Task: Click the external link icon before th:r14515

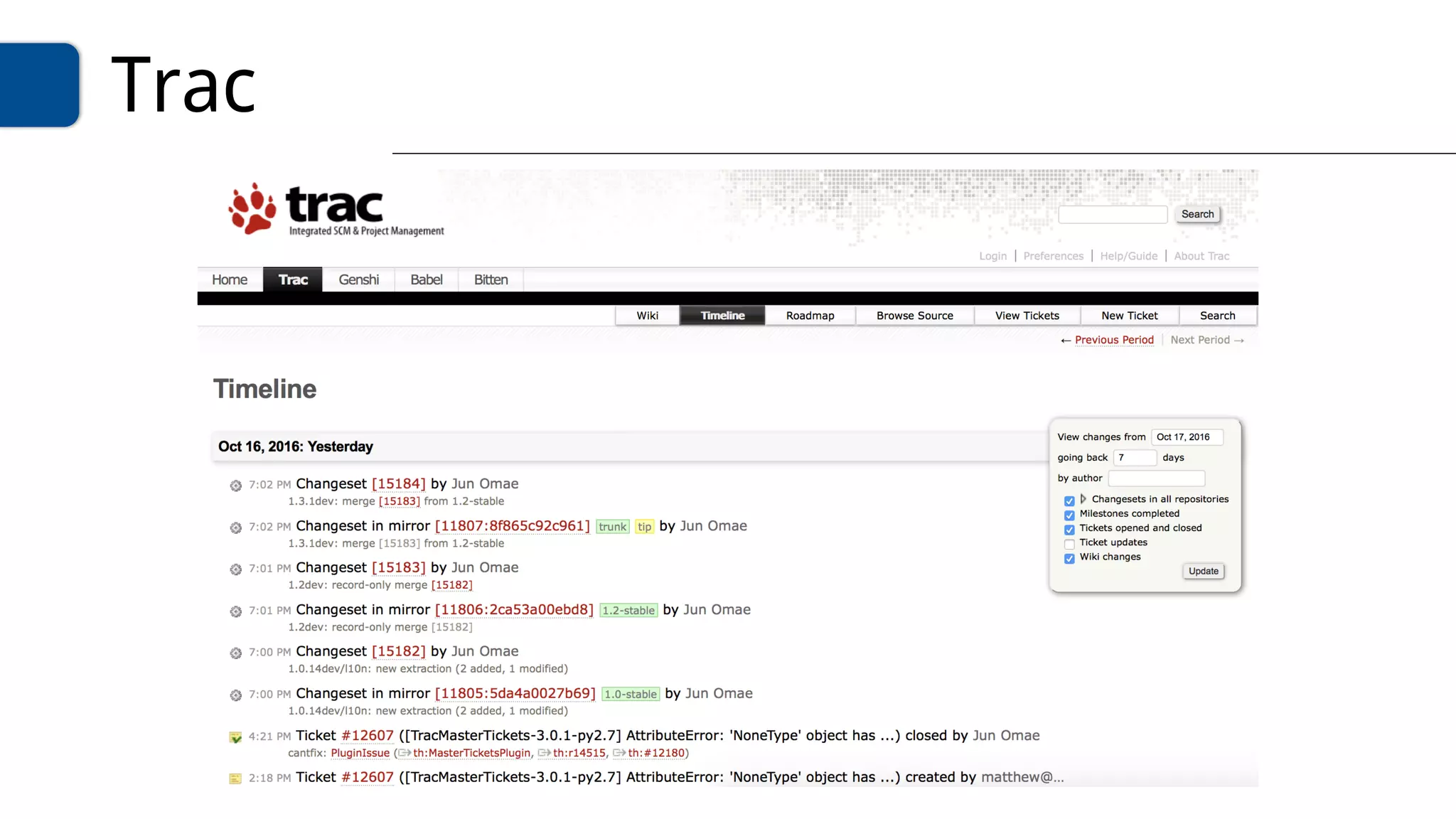Action: [545, 753]
